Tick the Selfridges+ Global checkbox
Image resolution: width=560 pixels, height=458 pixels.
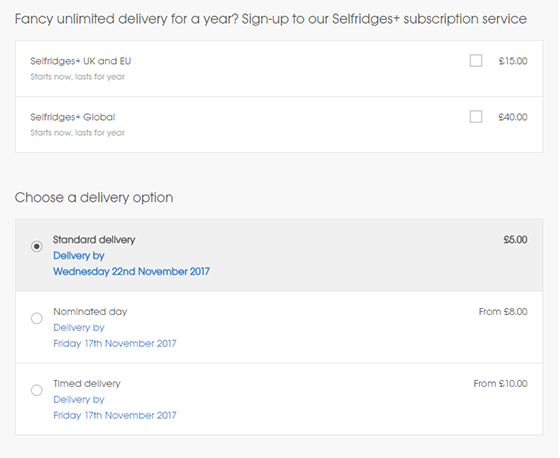[x=476, y=117]
